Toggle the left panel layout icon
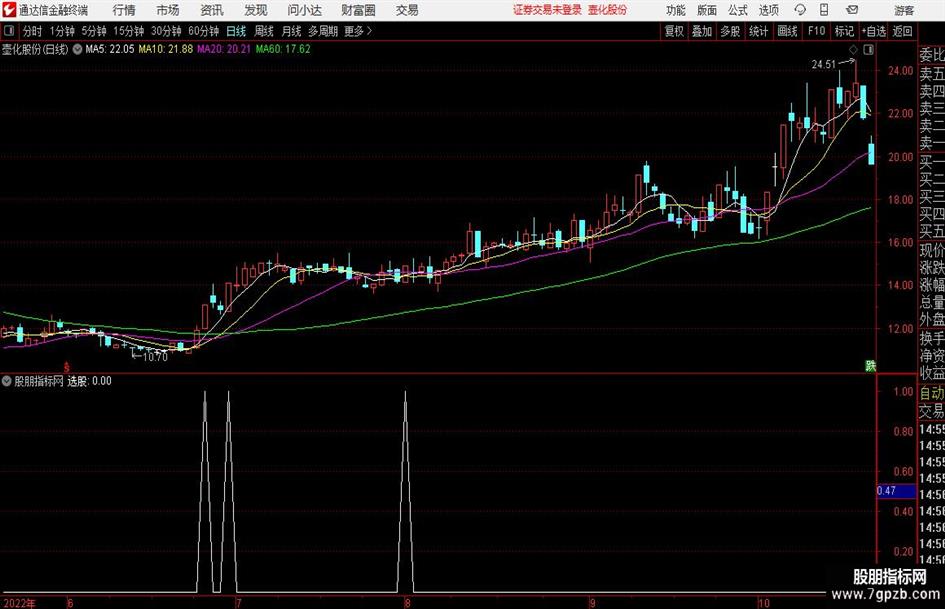945x609 pixels. pyautogui.click(x=9, y=31)
